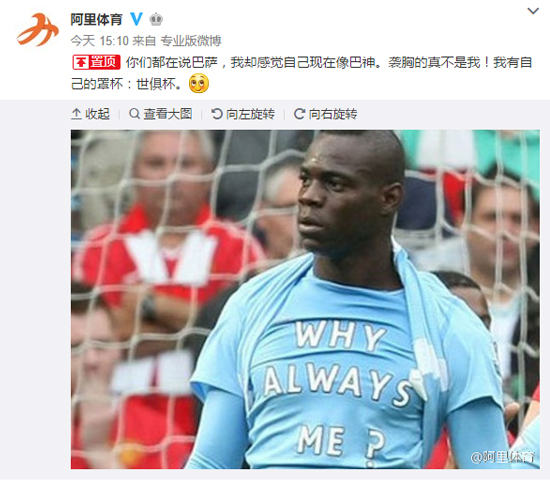Image resolution: width=550 pixels, height=480 pixels.
Task: Click the expanded post photo
Action: coord(305,299)
